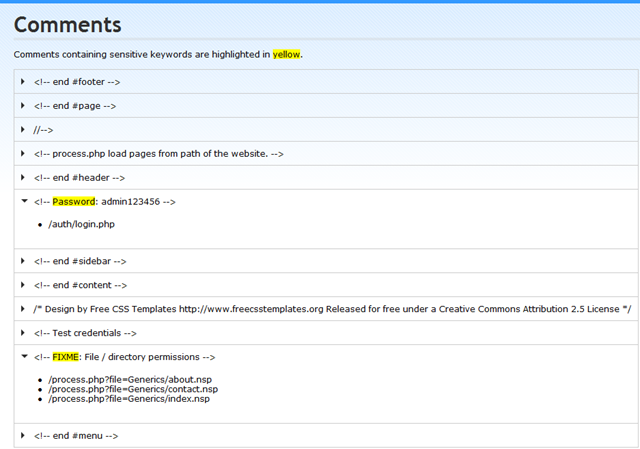
Task: Click the '<!-- Test credentials -->' comment text
Action: pyautogui.click(x=85, y=333)
